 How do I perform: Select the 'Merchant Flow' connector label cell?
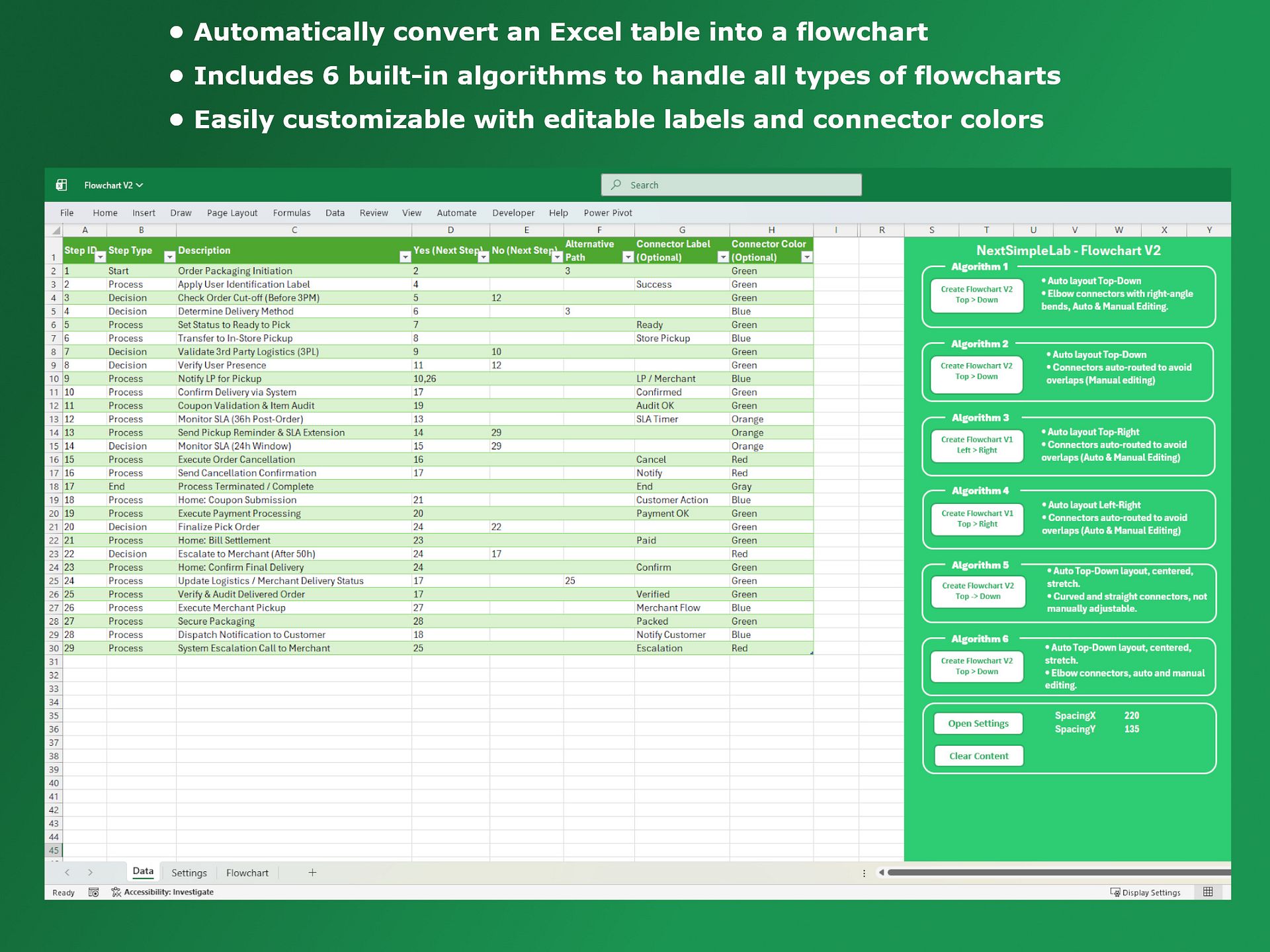click(x=682, y=608)
